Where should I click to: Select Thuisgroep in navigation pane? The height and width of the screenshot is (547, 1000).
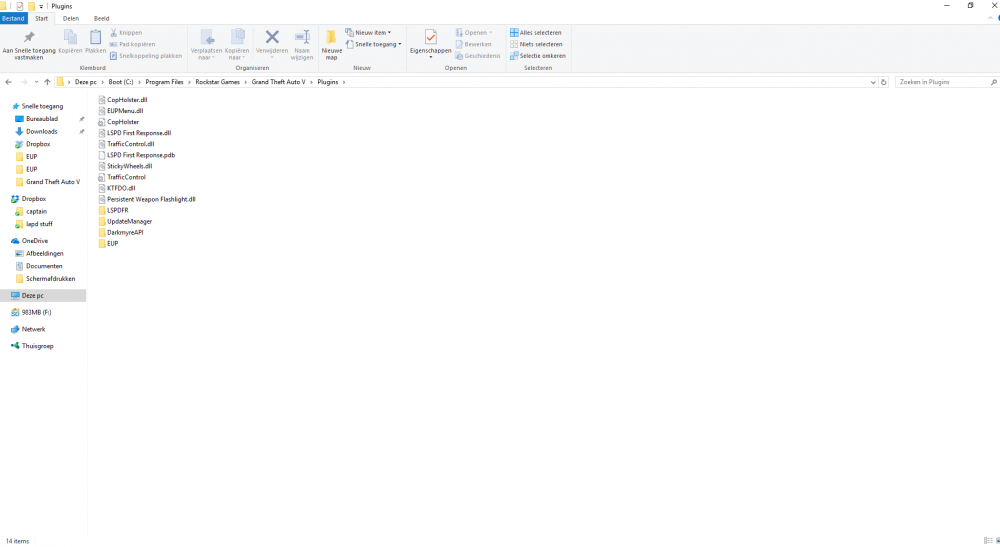coord(37,346)
